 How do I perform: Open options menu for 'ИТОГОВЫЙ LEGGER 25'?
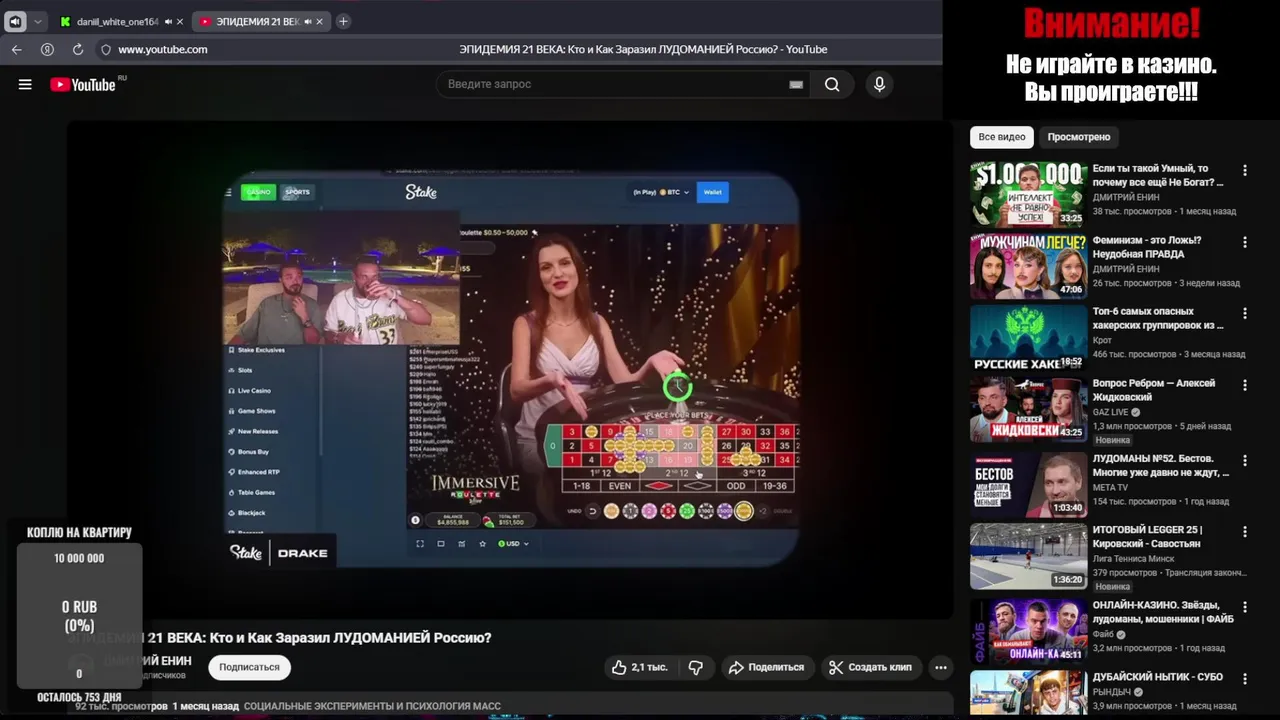[x=1245, y=531]
